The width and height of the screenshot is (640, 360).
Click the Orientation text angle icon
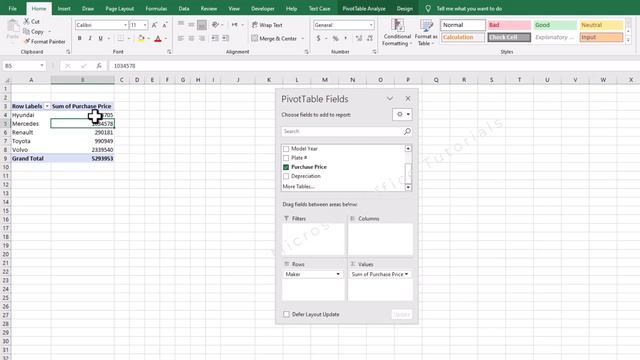click(x=215, y=24)
